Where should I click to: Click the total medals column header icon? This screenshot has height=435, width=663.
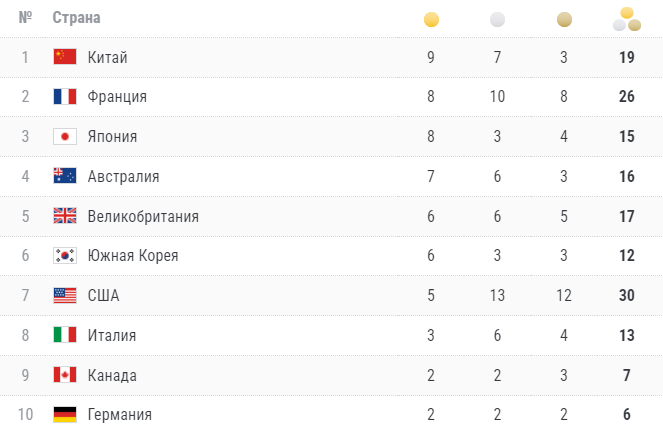tap(627, 19)
